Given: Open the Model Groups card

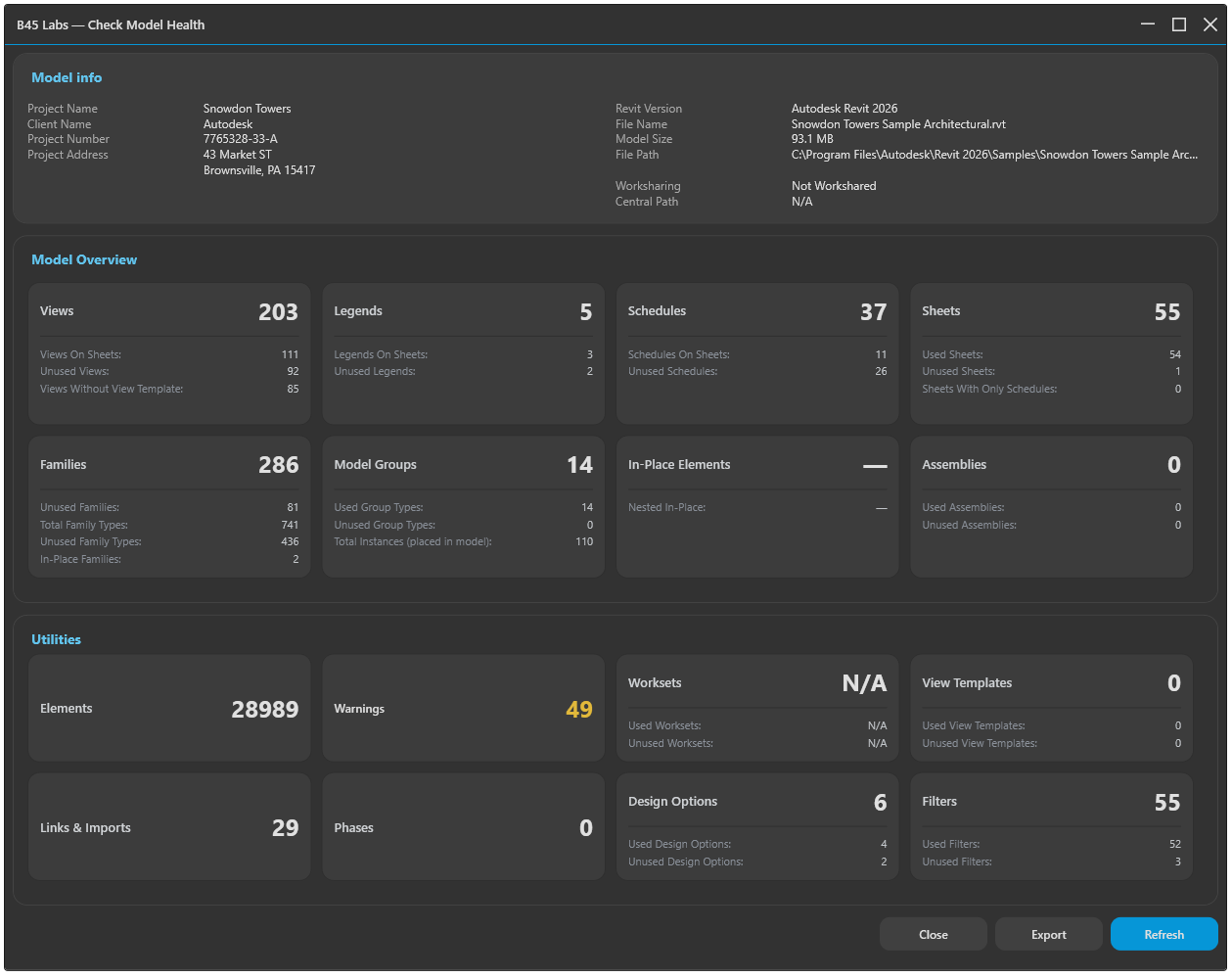Looking at the screenshot, I should point(463,506).
